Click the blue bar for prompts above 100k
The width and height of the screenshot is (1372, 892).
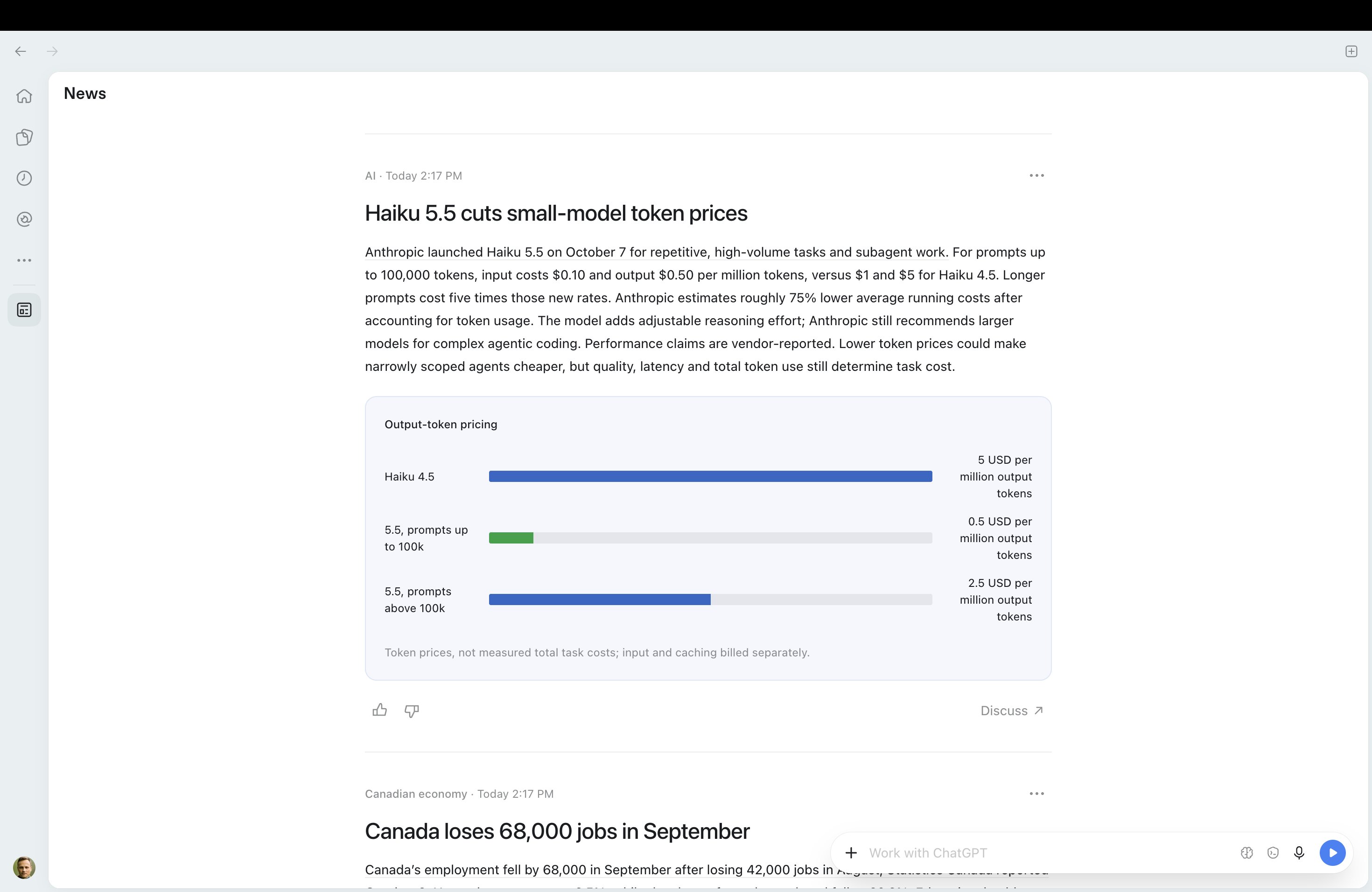600,600
